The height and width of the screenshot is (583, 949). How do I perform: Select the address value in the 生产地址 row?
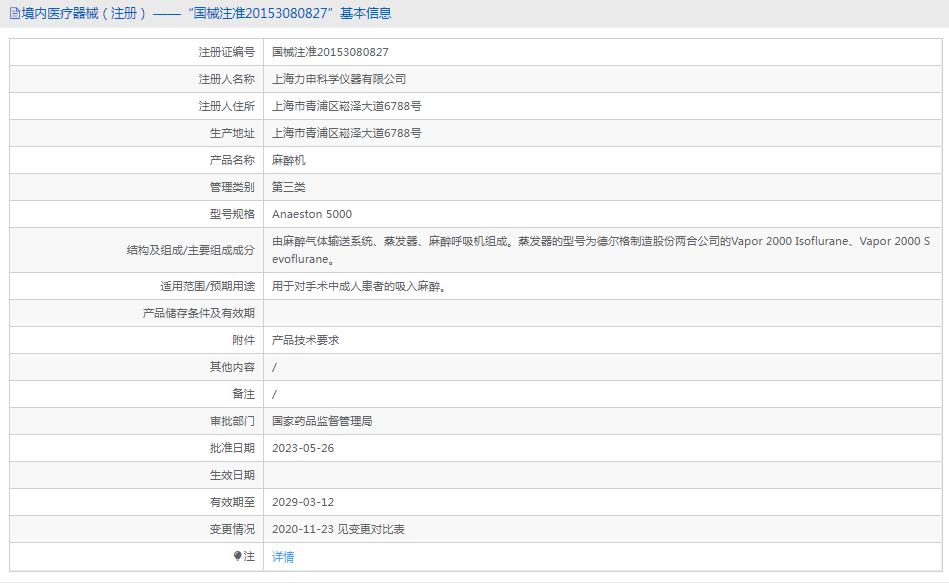coord(346,133)
